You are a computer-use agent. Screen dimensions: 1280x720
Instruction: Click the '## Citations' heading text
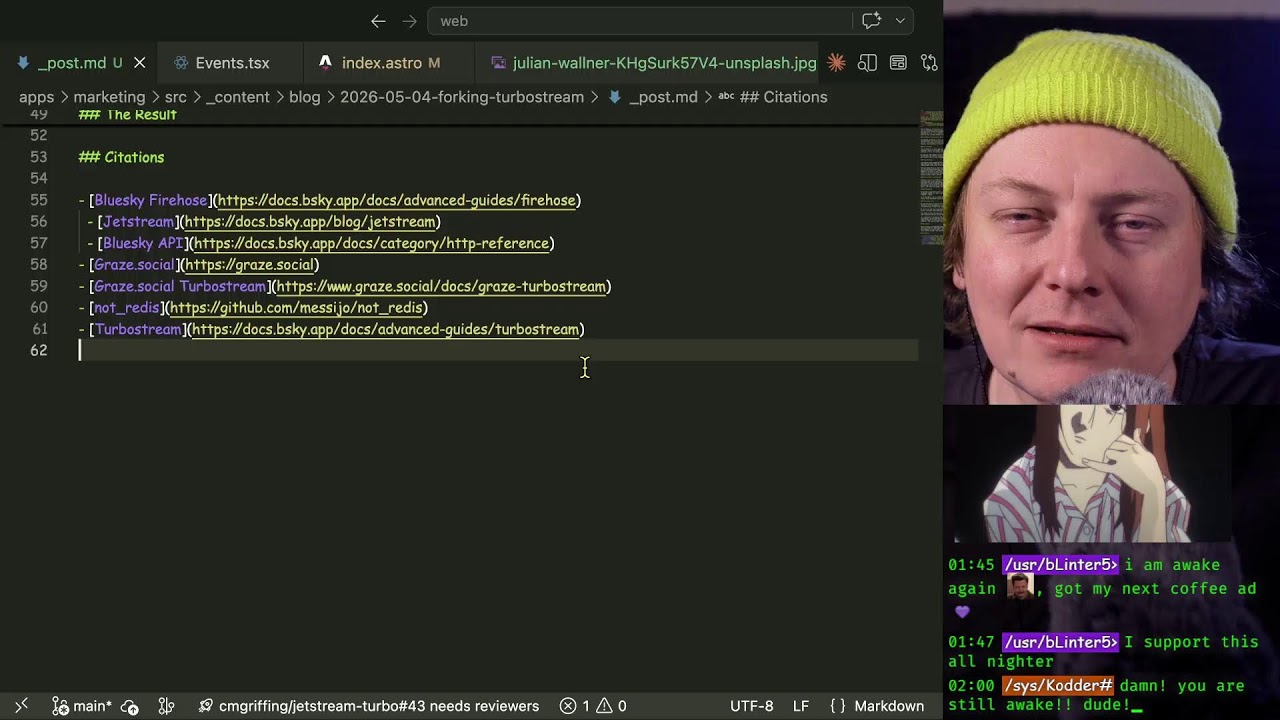(x=121, y=157)
